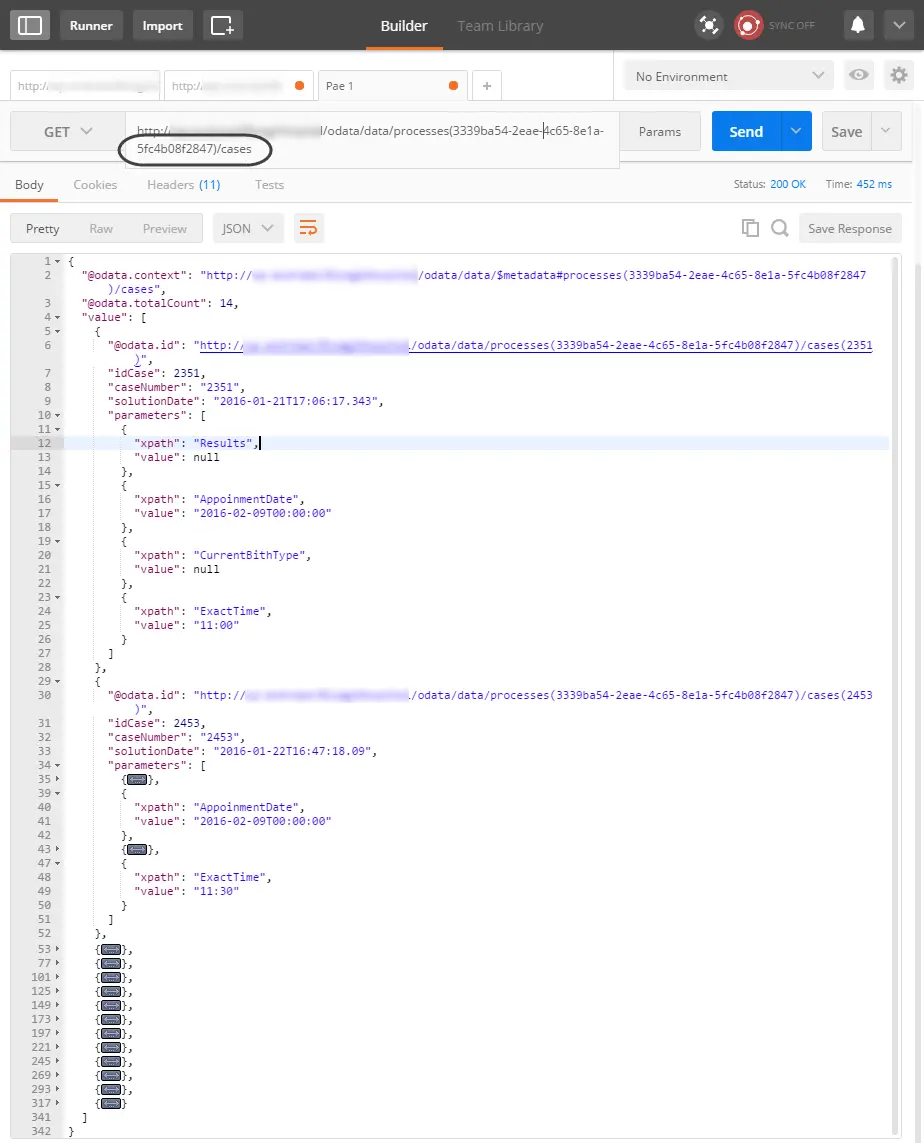Screen dimensions: 924x1143
Task: Expand collapsed object on line 43
Action: click(137, 849)
